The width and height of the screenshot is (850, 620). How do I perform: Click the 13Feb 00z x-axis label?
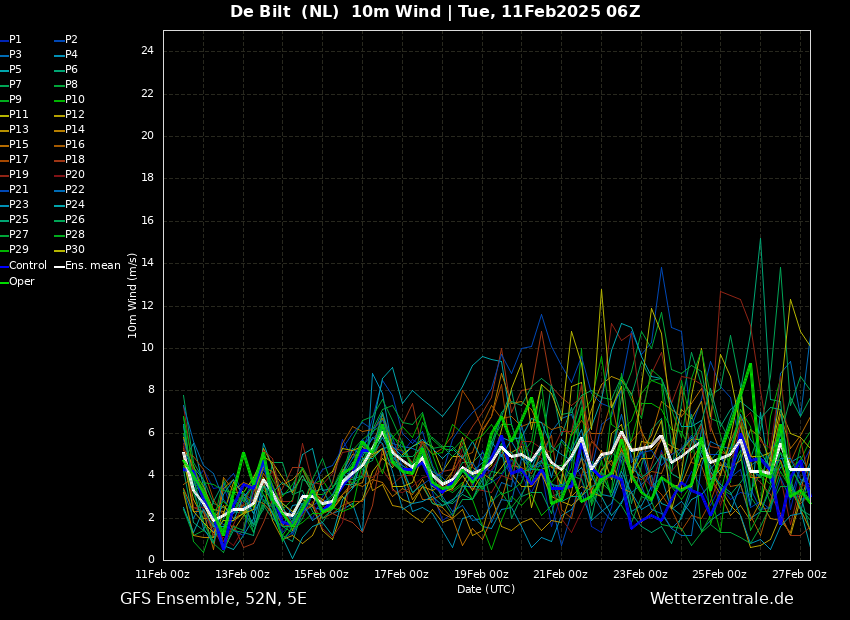coord(242,574)
